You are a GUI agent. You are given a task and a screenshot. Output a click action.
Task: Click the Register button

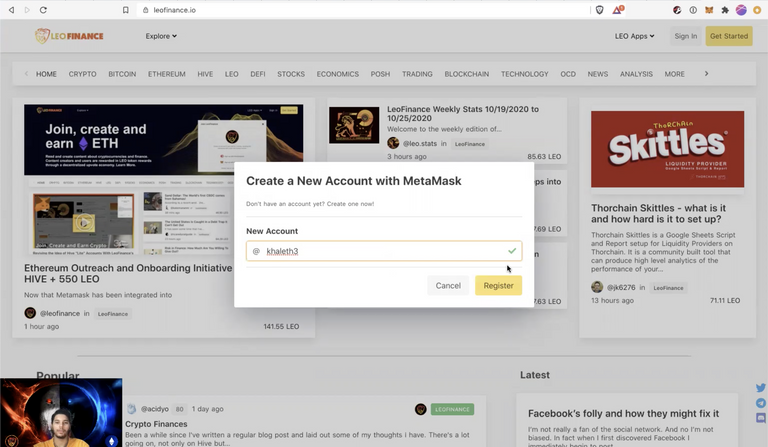(498, 285)
